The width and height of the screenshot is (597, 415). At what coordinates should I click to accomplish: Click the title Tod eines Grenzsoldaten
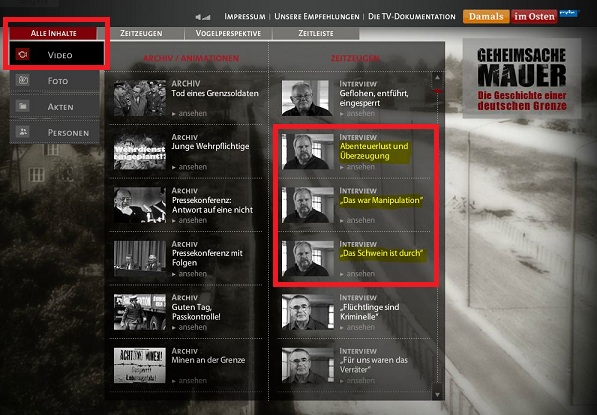215,93
